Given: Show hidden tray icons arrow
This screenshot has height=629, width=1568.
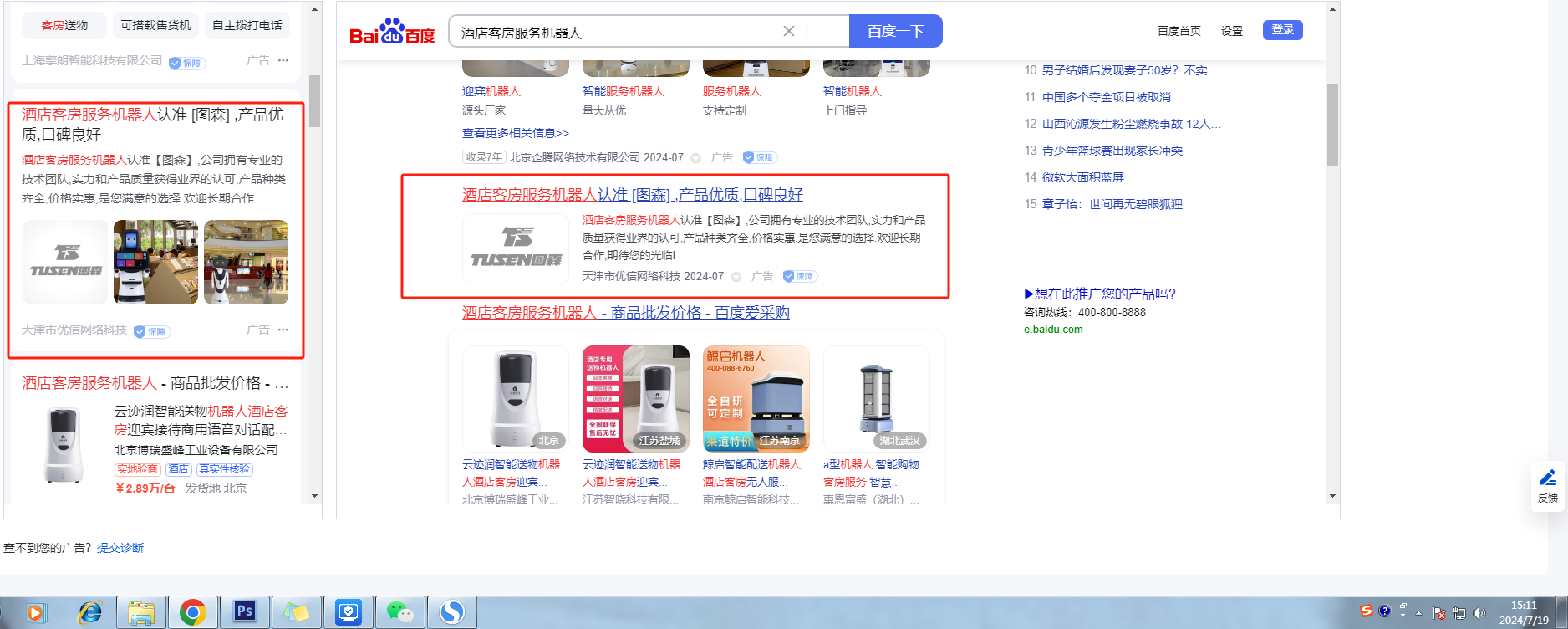Looking at the screenshot, I should 1418,613.
